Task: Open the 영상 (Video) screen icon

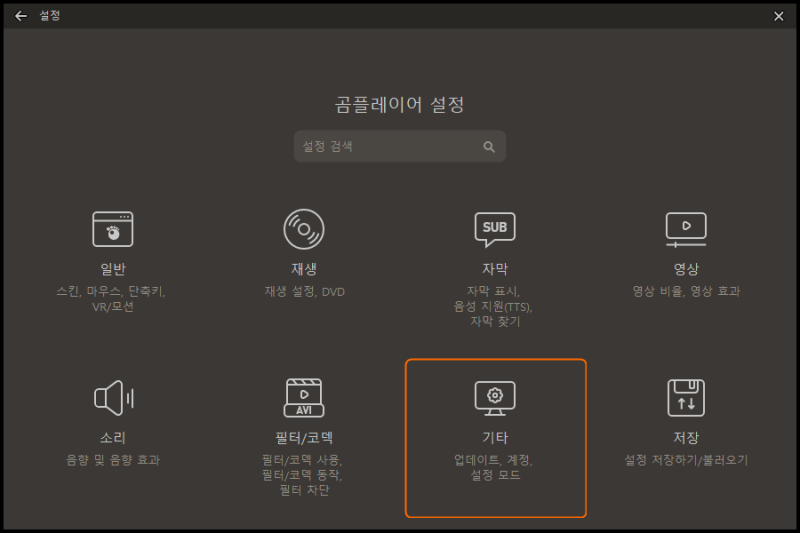Action: tap(686, 230)
